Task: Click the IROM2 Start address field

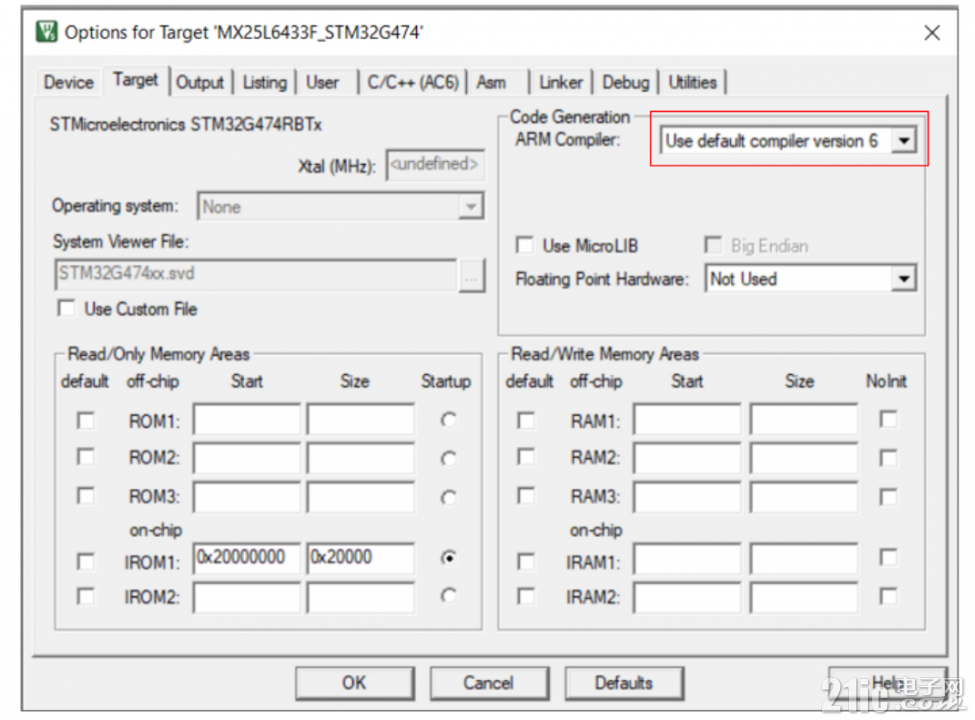Action: click(x=247, y=598)
